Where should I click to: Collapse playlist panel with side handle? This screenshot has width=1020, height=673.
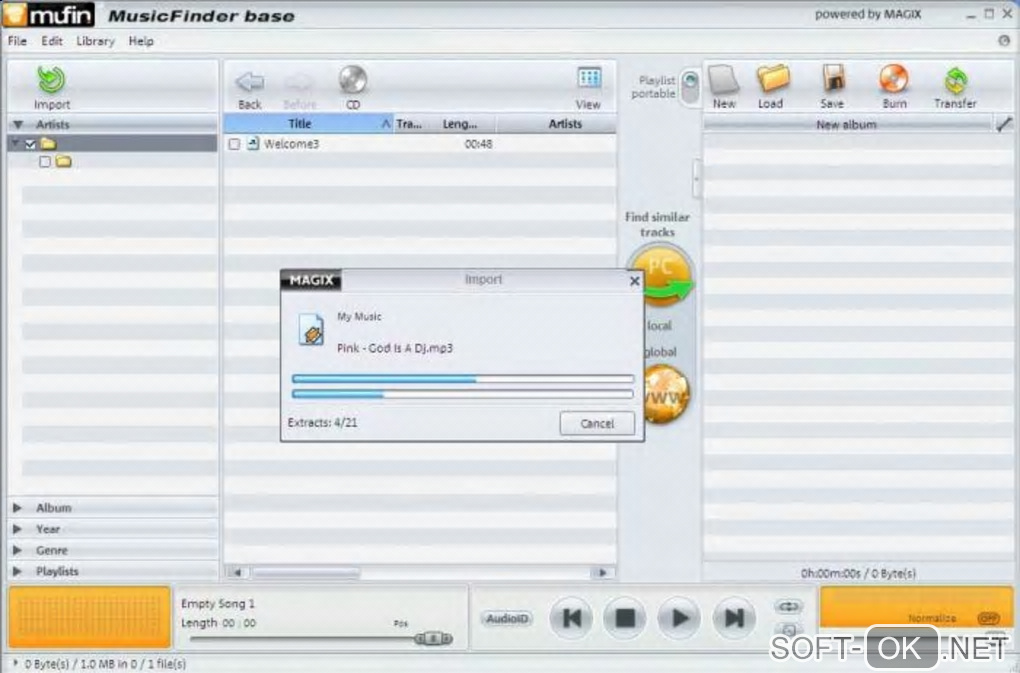coord(697,178)
